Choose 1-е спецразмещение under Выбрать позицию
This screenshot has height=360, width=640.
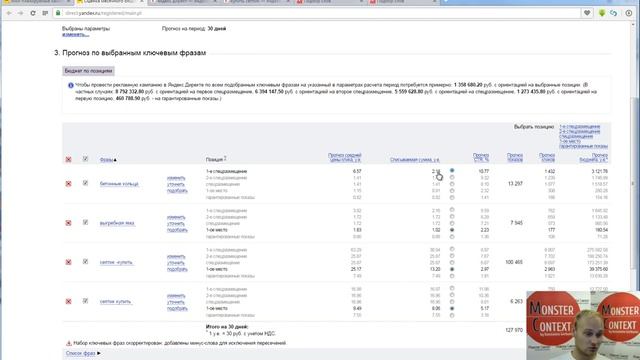(579, 127)
